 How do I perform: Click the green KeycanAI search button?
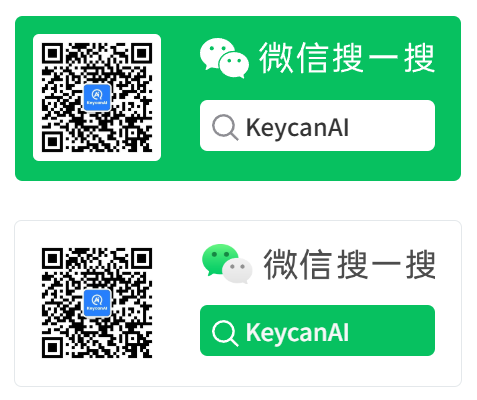point(317,330)
